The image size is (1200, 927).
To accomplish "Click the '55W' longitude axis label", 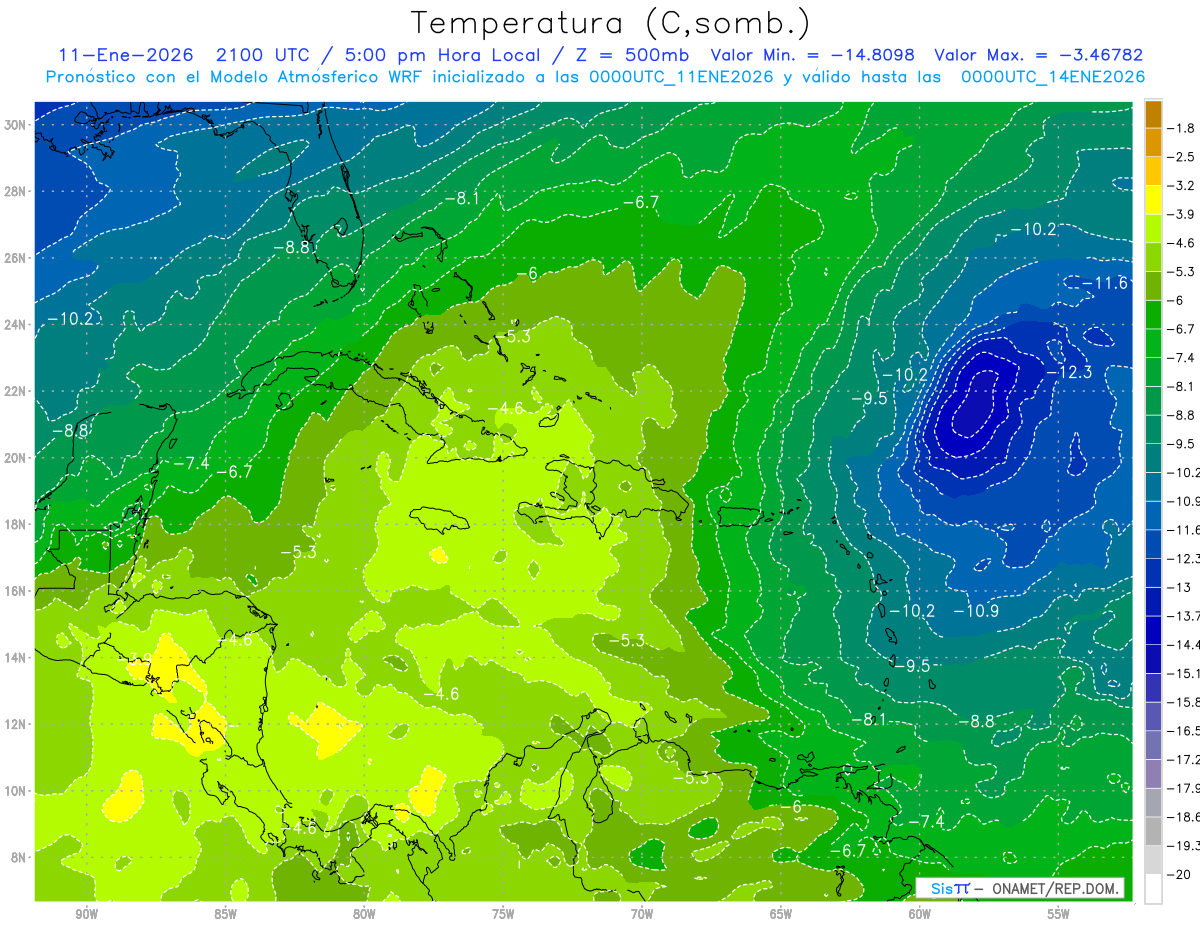I will click(1058, 914).
